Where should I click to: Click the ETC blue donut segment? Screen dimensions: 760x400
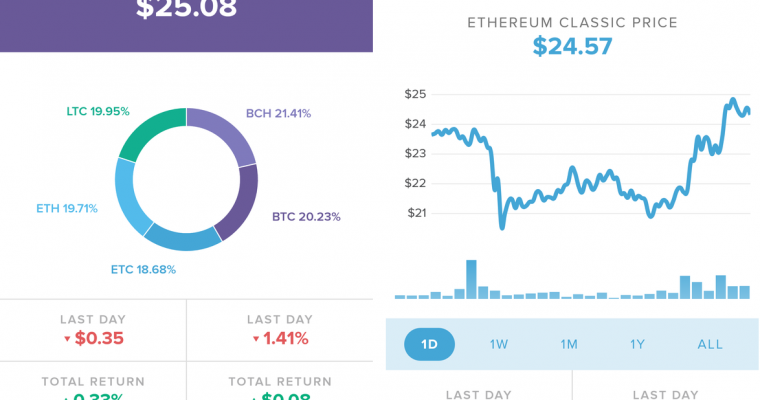coord(180,238)
